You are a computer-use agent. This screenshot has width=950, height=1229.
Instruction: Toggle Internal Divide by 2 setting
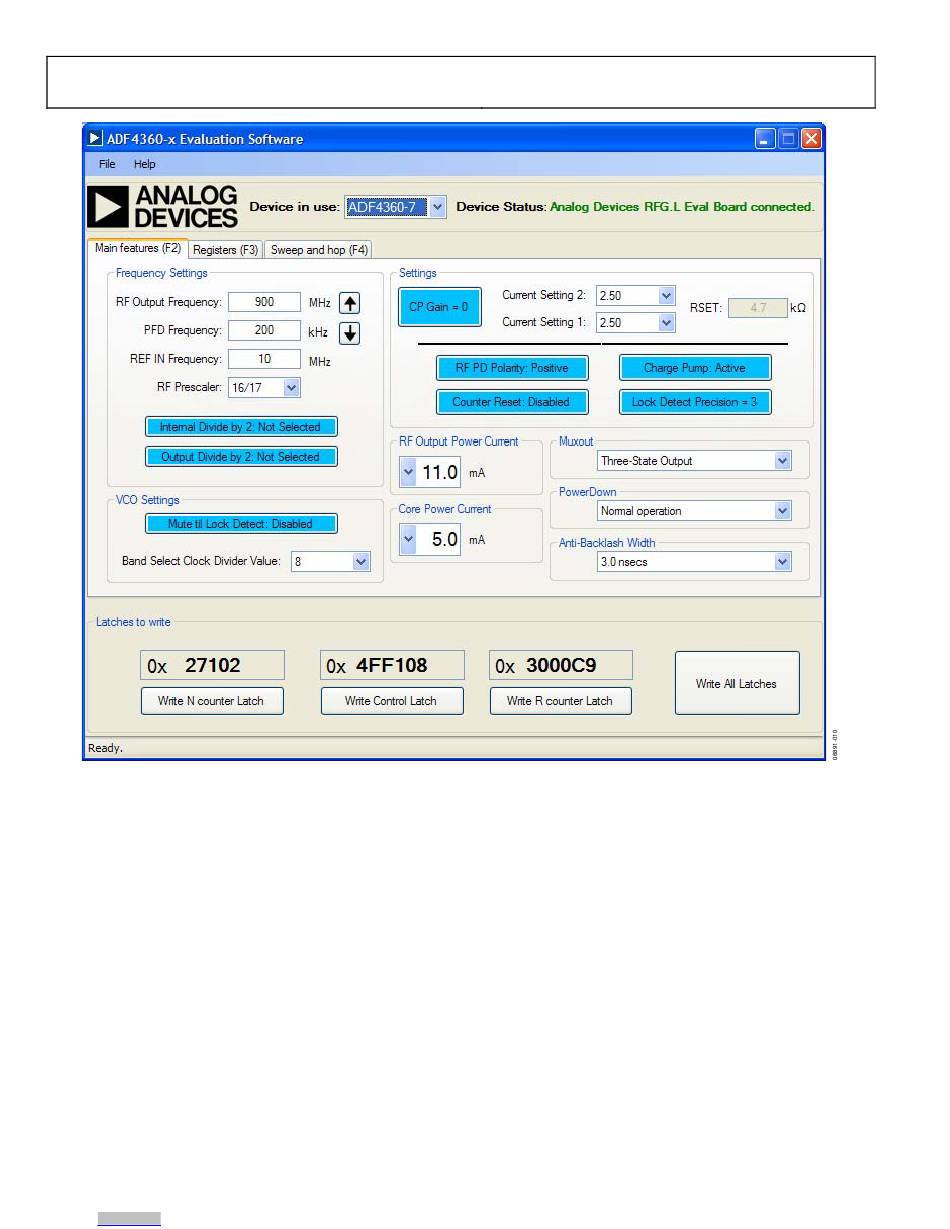[241, 427]
